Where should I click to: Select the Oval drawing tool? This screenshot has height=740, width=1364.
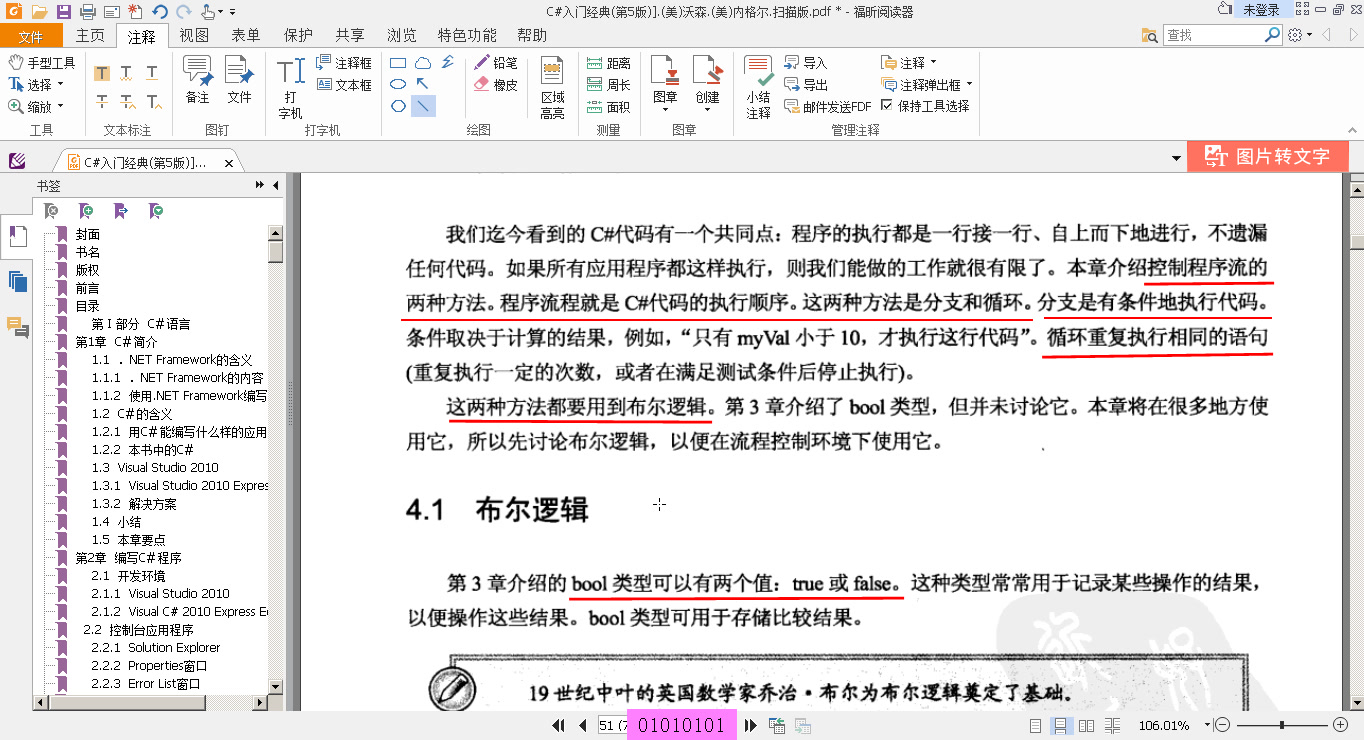click(x=398, y=84)
